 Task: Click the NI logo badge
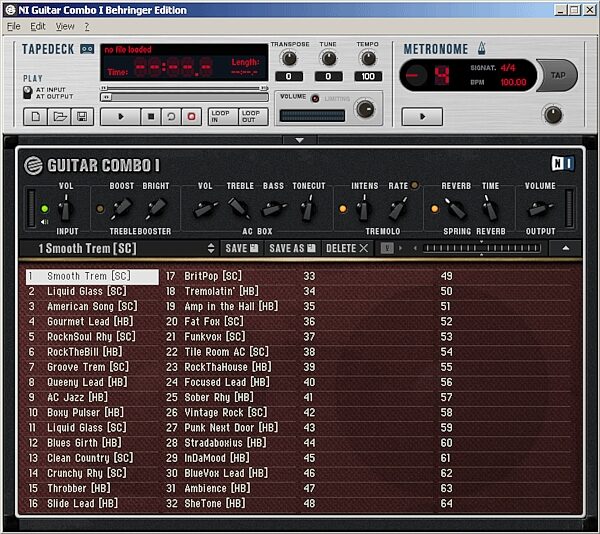point(562,164)
